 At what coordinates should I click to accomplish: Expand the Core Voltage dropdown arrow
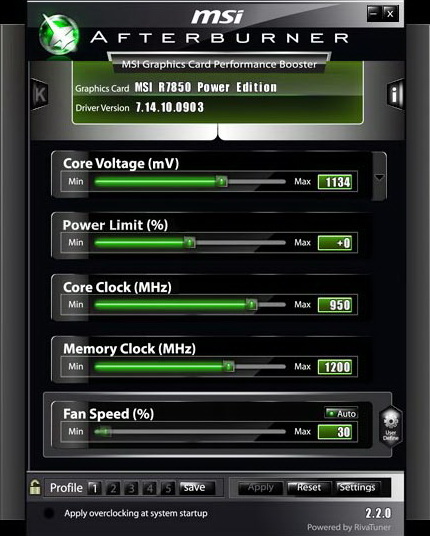pyautogui.click(x=379, y=177)
